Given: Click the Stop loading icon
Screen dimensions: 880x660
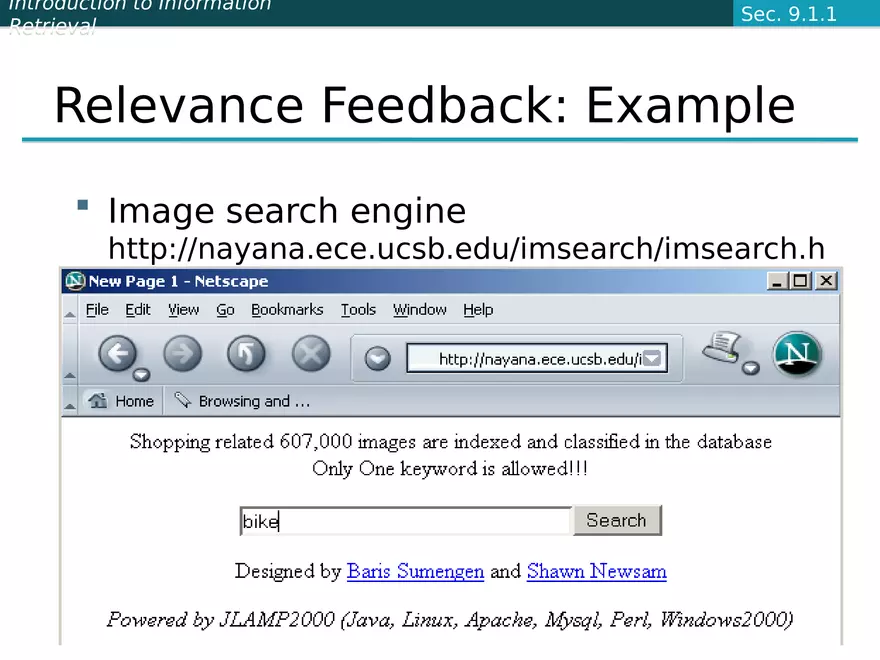Looking at the screenshot, I should coord(310,354).
